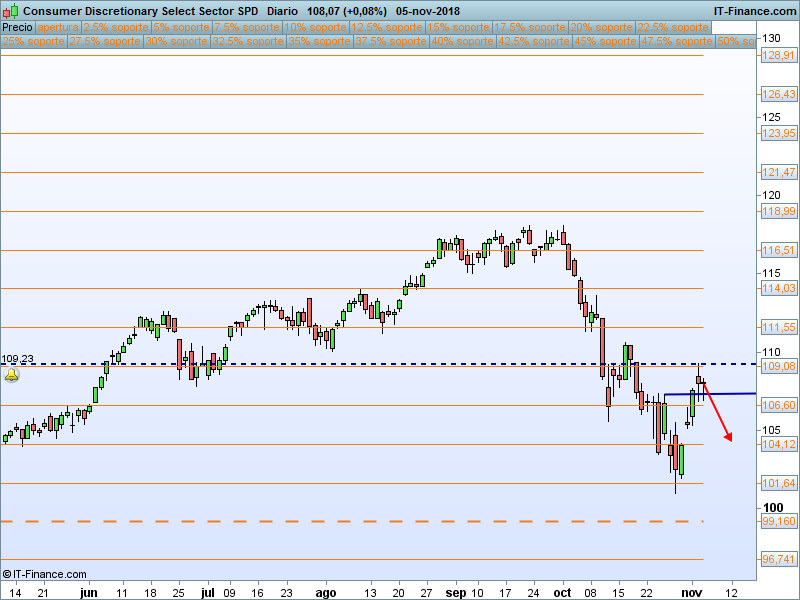
Task: Click the Diario timeframe text in title
Action: click(282, 11)
